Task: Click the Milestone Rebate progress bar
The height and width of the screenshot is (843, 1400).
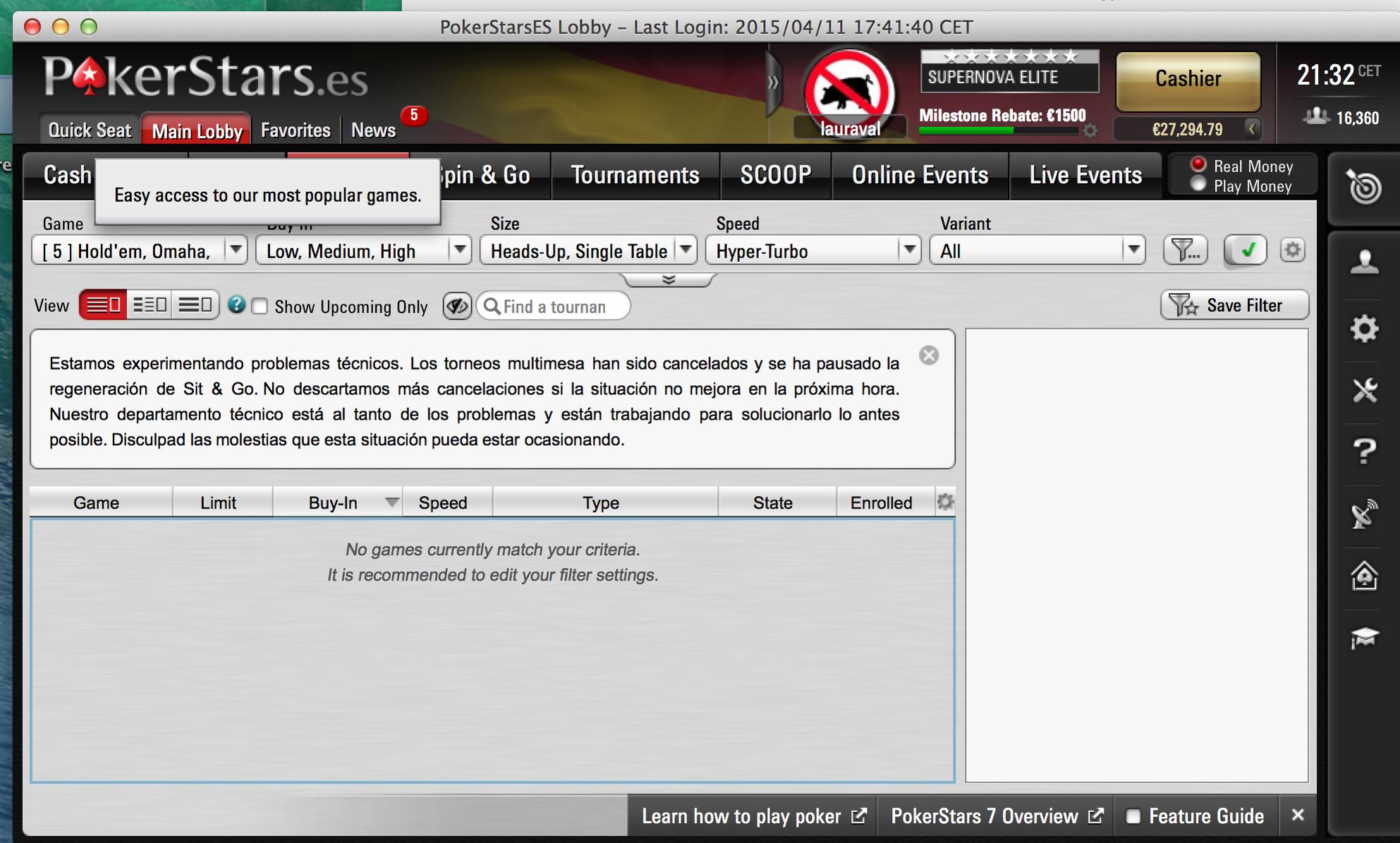Action: pos(999,131)
